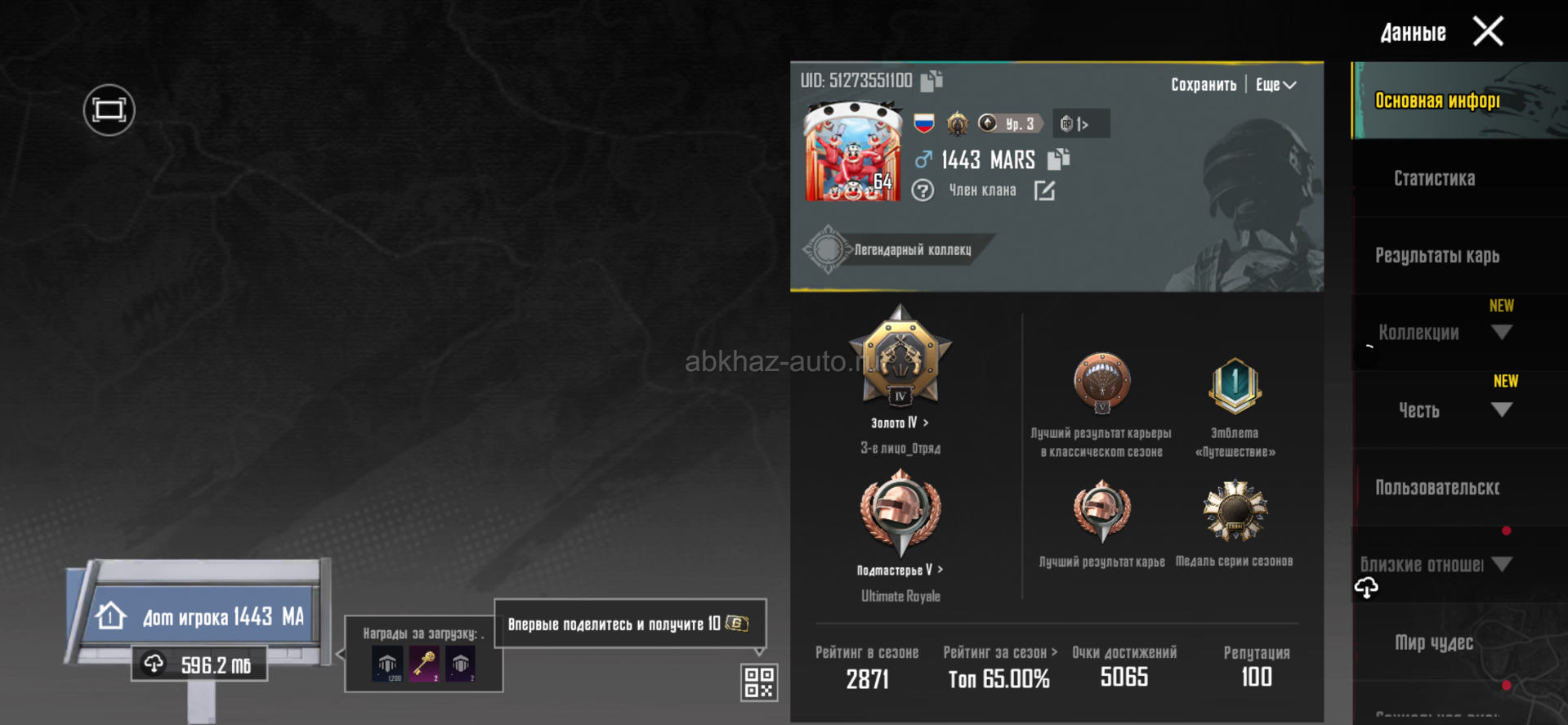The image size is (1568, 725).
Task: Switch to the Статистика tab
Action: (1435, 178)
